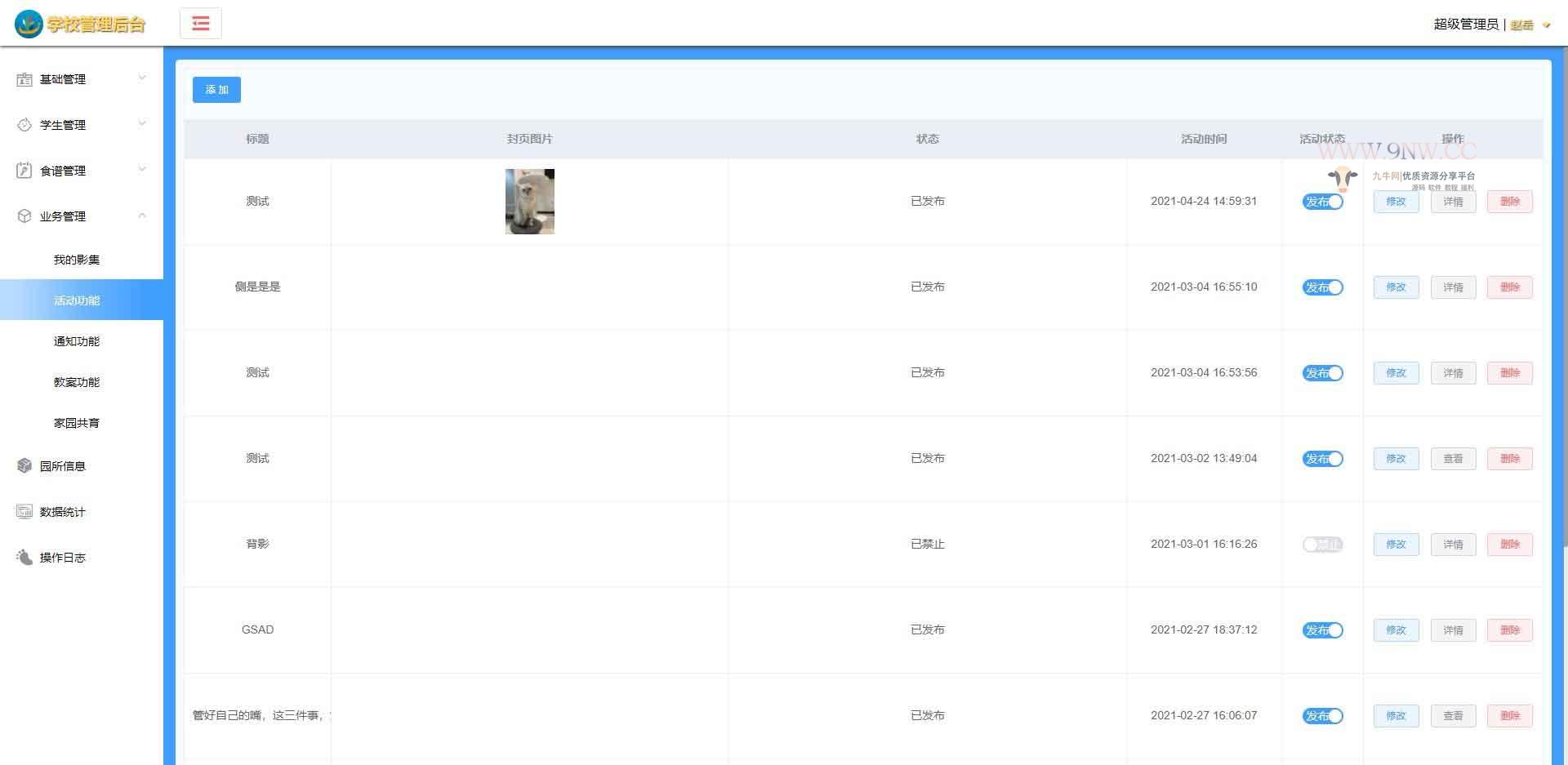Click the 学生管理 sidebar icon
Viewport: 1568px width, 765px height.
pyautogui.click(x=24, y=125)
